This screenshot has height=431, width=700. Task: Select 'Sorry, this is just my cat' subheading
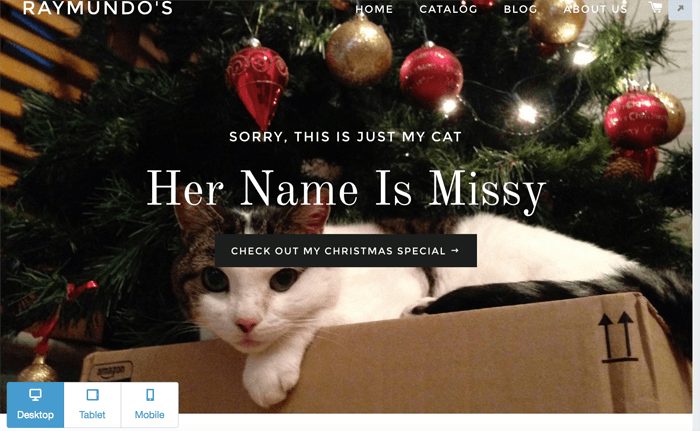pyautogui.click(x=345, y=137)
